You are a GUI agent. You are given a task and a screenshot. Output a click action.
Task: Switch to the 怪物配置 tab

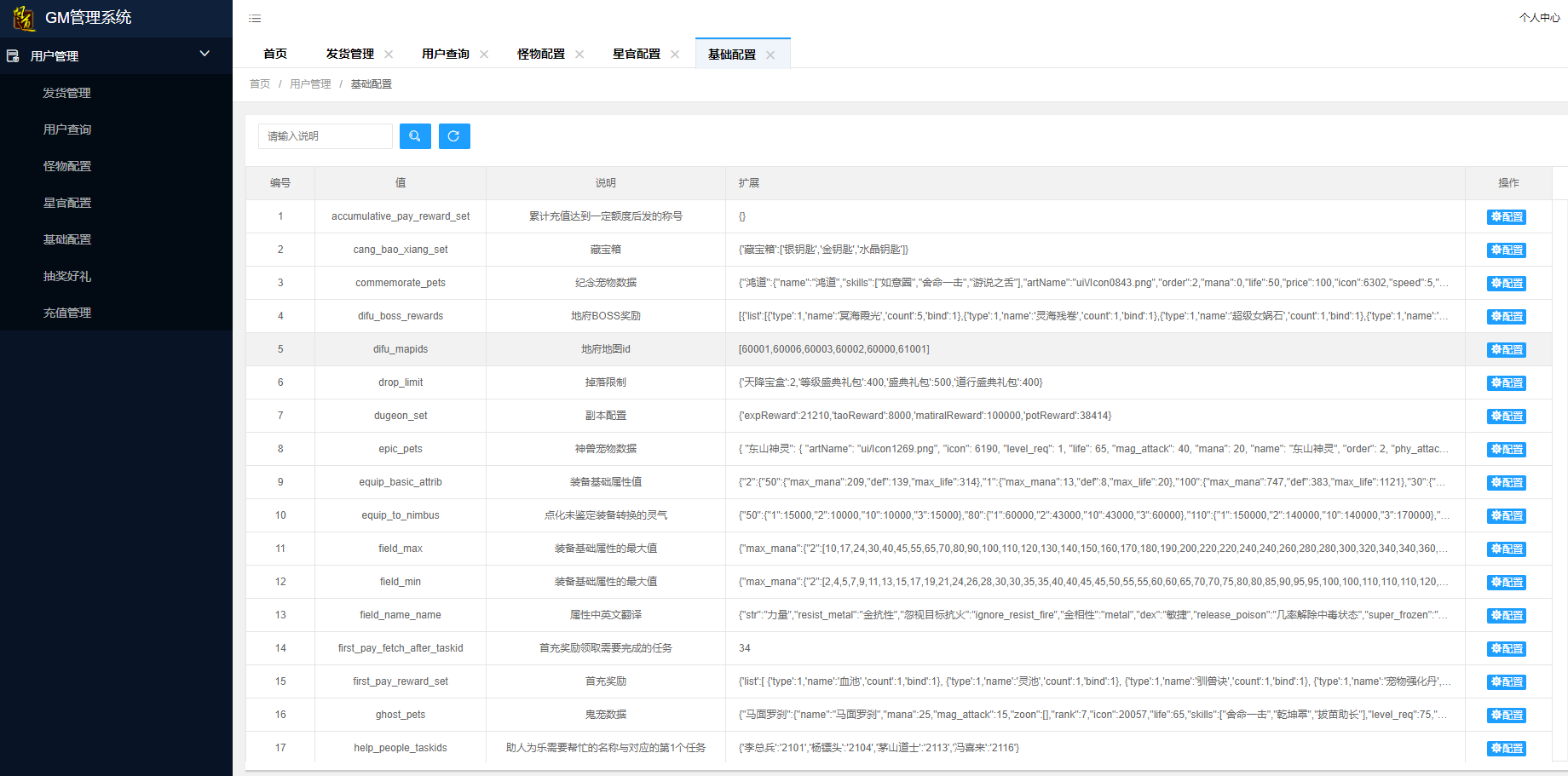click(541, 54)
